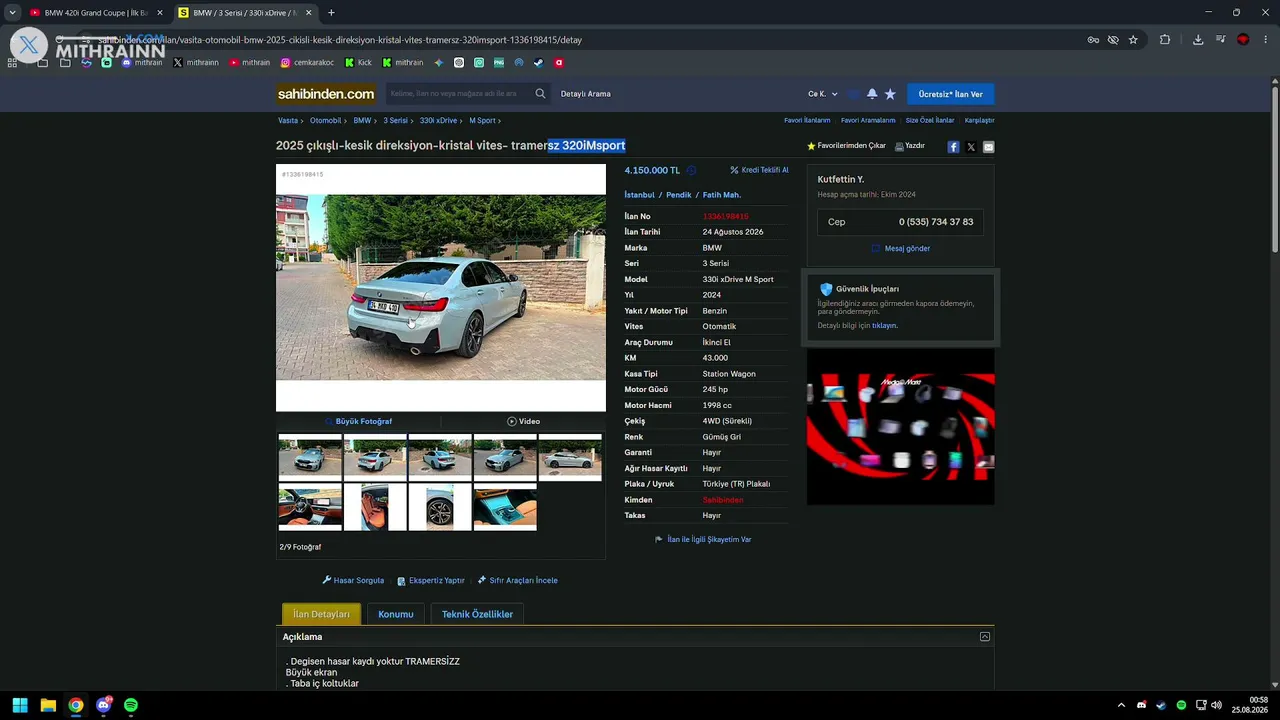
Task: Open the Teknik Özellikler tab
Action: tap(477, 614)
